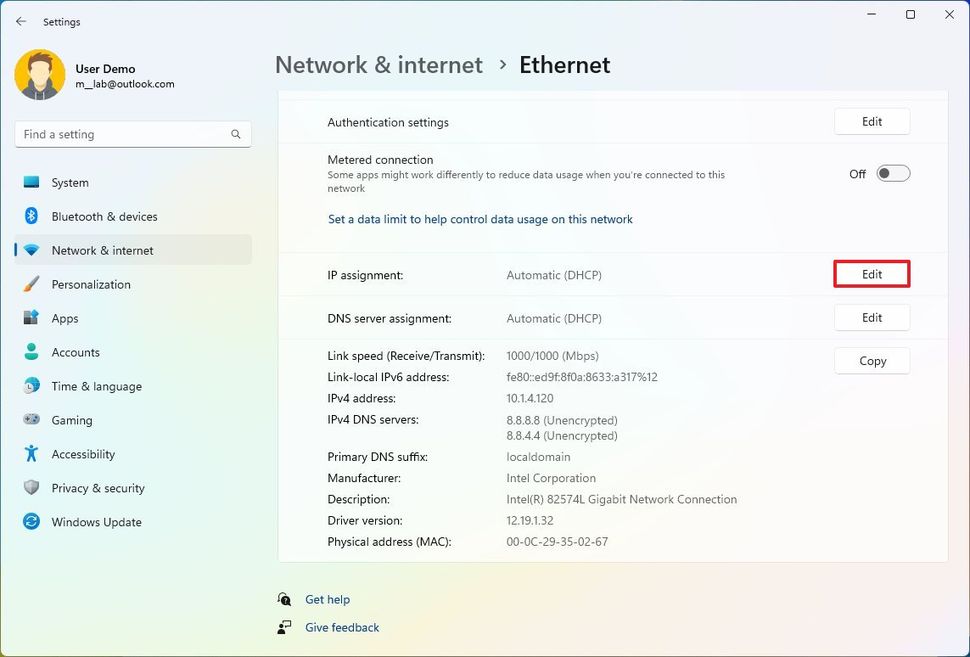Copy the network details

point(871,360)
